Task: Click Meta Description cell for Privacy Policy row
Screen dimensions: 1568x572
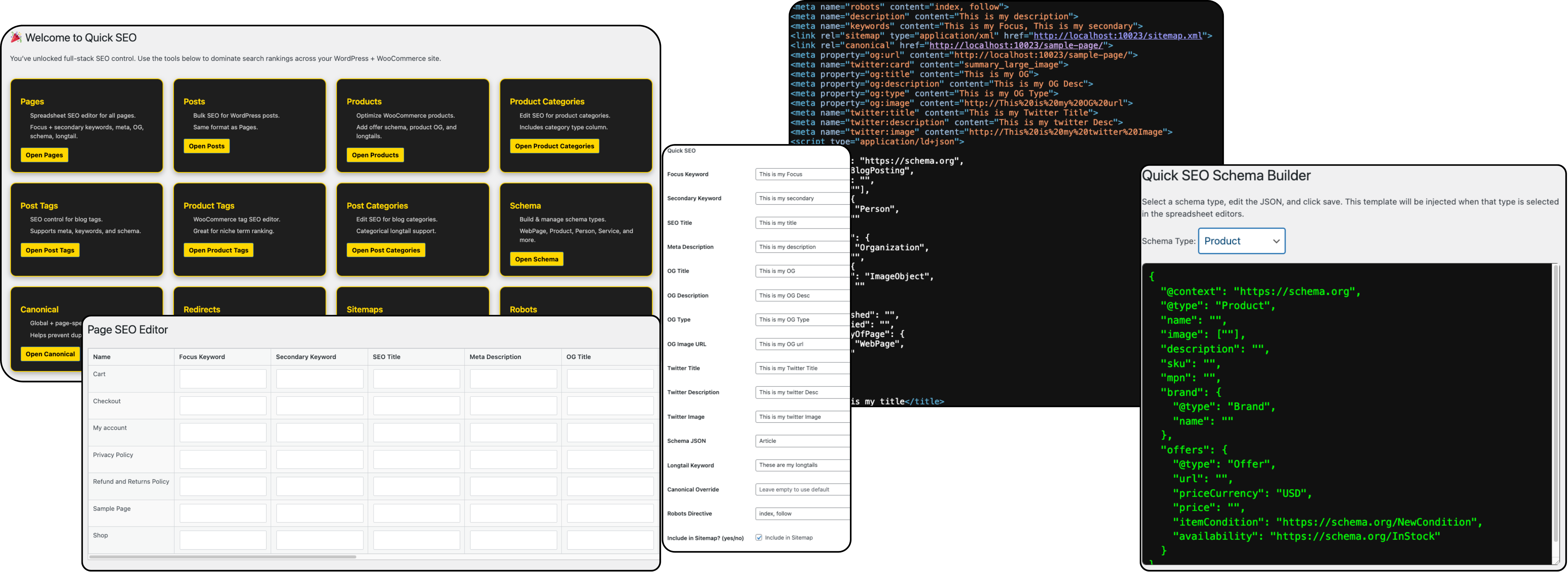Action: coord(513,460)
